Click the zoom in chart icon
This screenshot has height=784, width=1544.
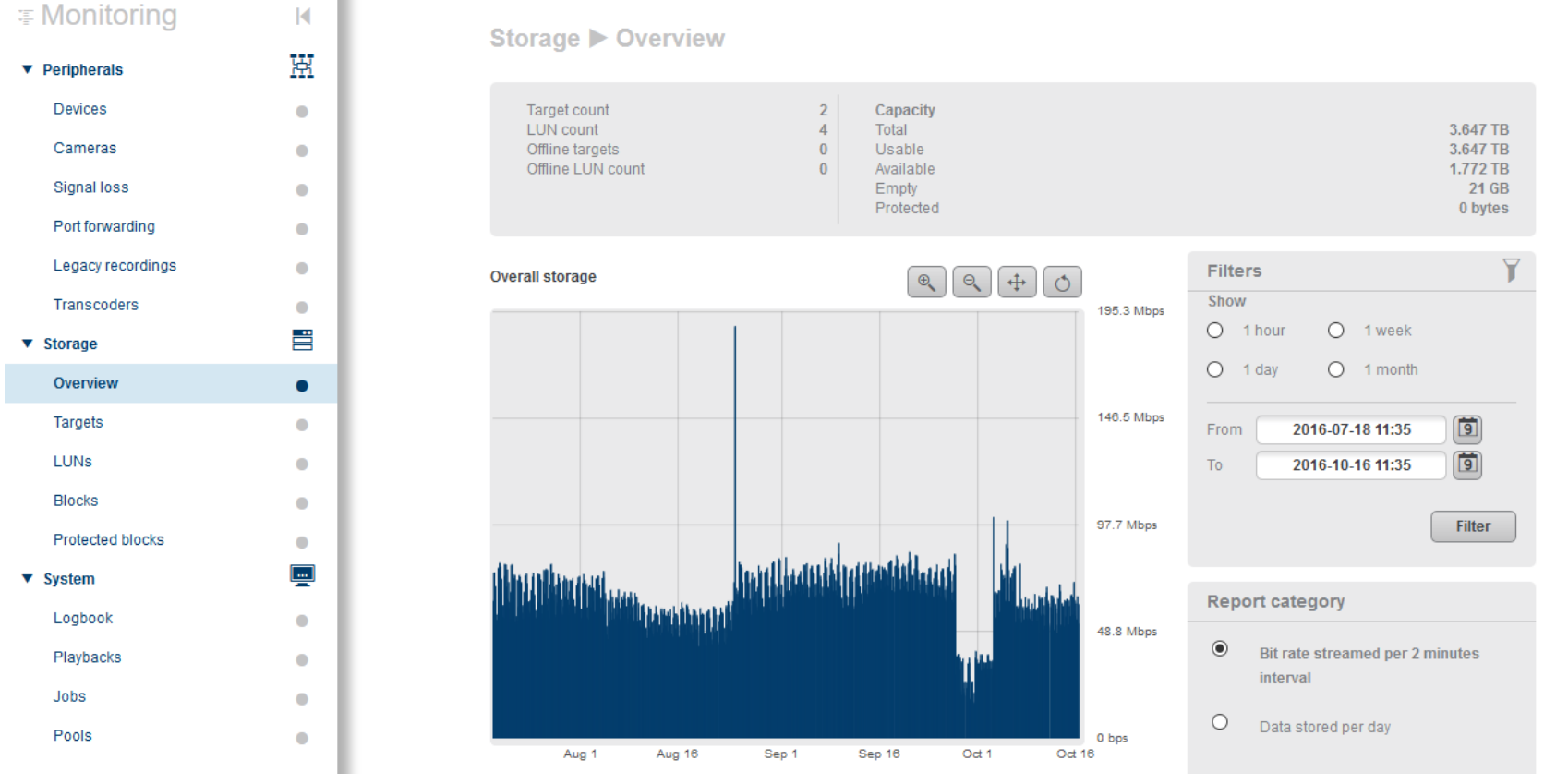926,283
